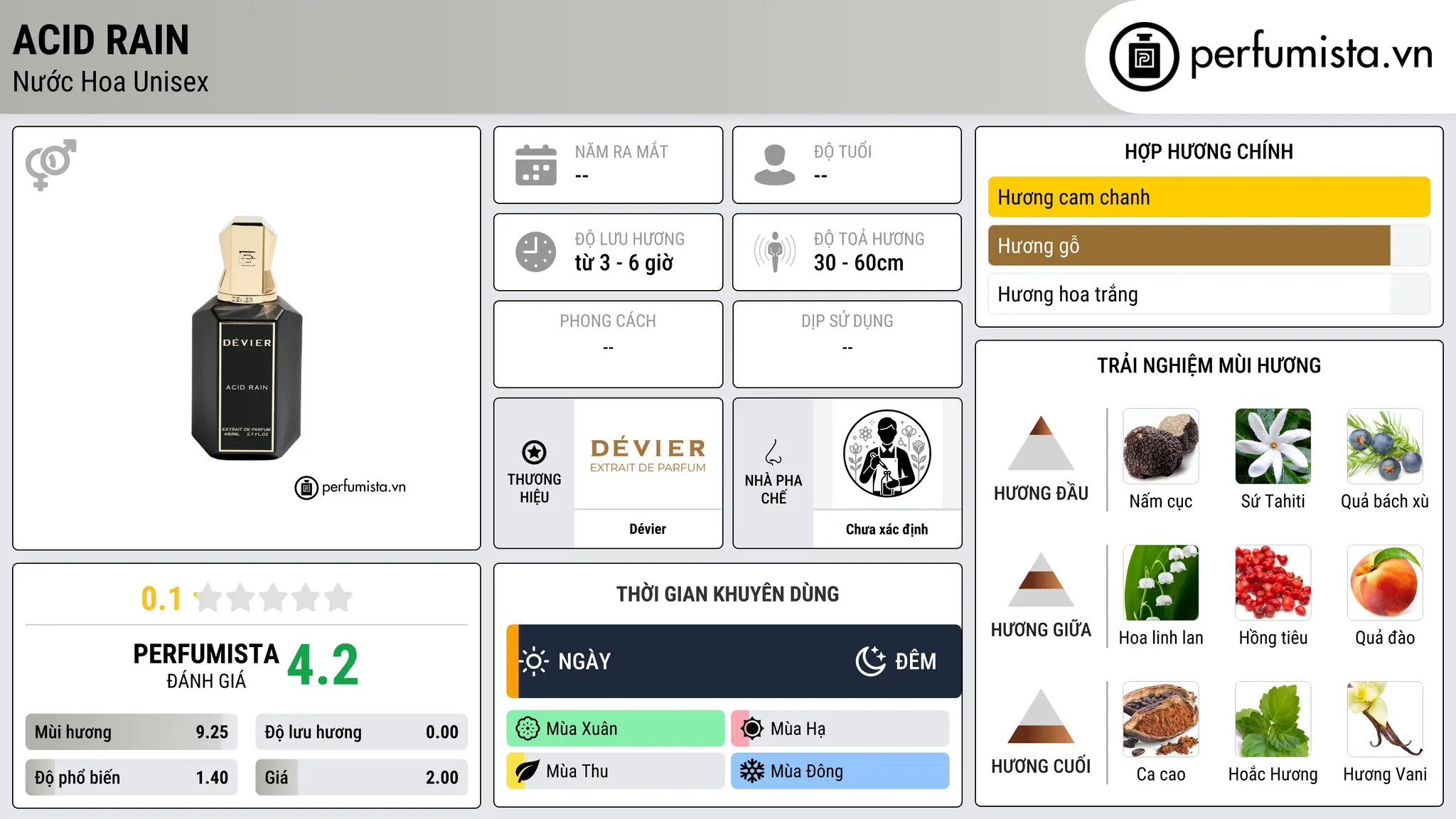Open the Ca cao note image
This screenshot has height=819, width=1456.
pyautogui.click(x=1161, y=719)
